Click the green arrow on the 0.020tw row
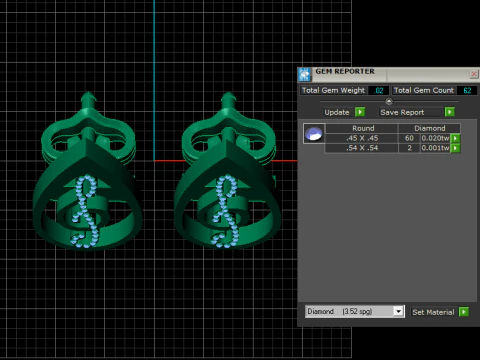480x360 pixels. pos(455,138)
